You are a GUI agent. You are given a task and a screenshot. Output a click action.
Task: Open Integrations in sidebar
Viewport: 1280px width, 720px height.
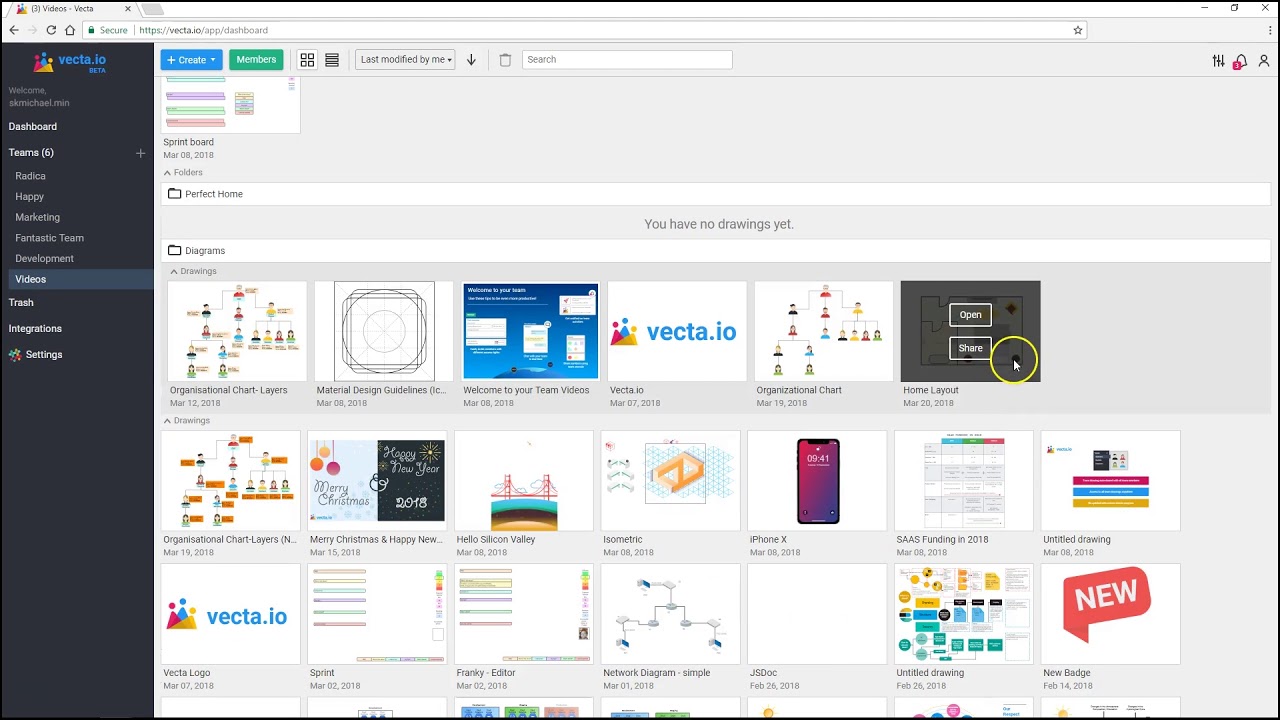[x=35, y=329]
